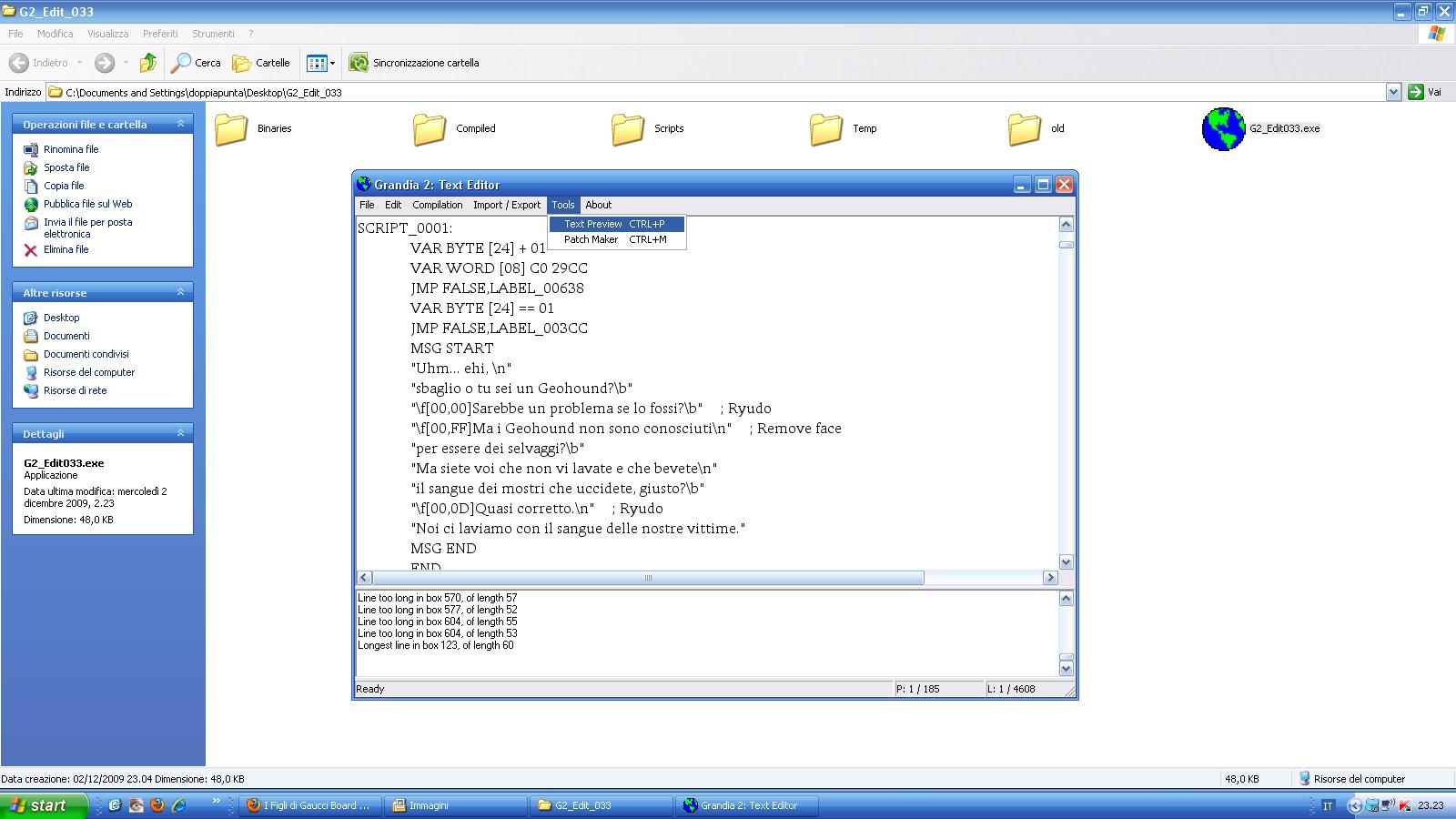Click Invia il file per posta elettronica
This screenshot has height=819, width=1456.
point(88,227)
